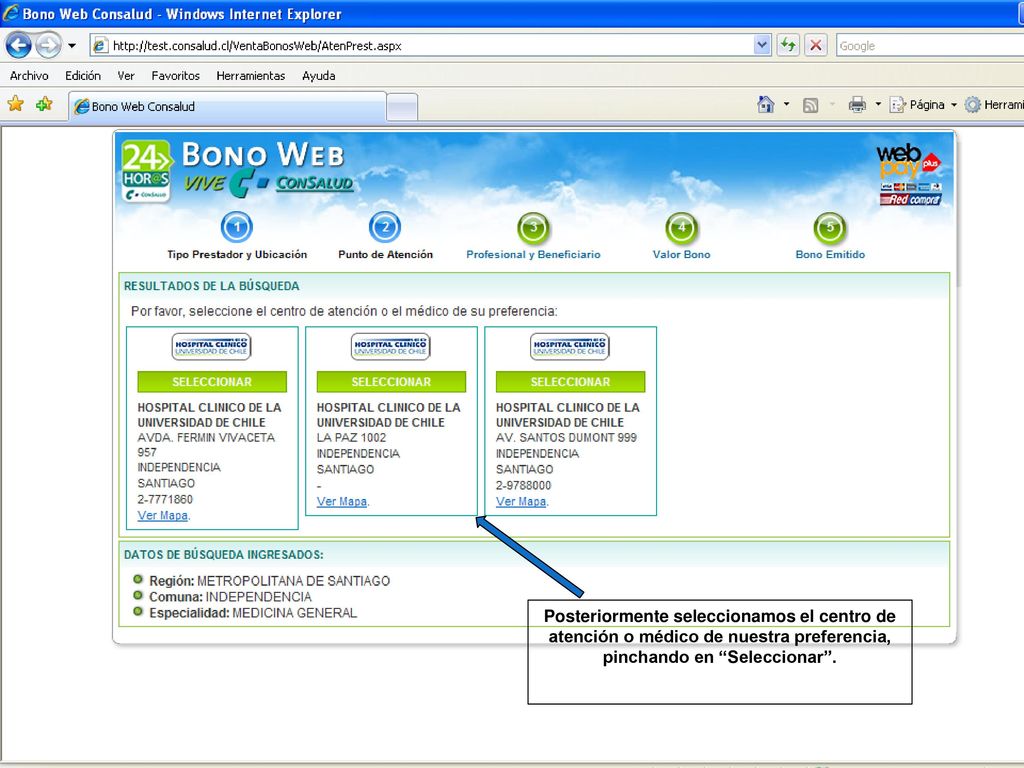Image resolution: width=1024 pixels, height=768 pixels.
Task: Click the 24 Horas Consalud logo
Action: pos(146,171)
